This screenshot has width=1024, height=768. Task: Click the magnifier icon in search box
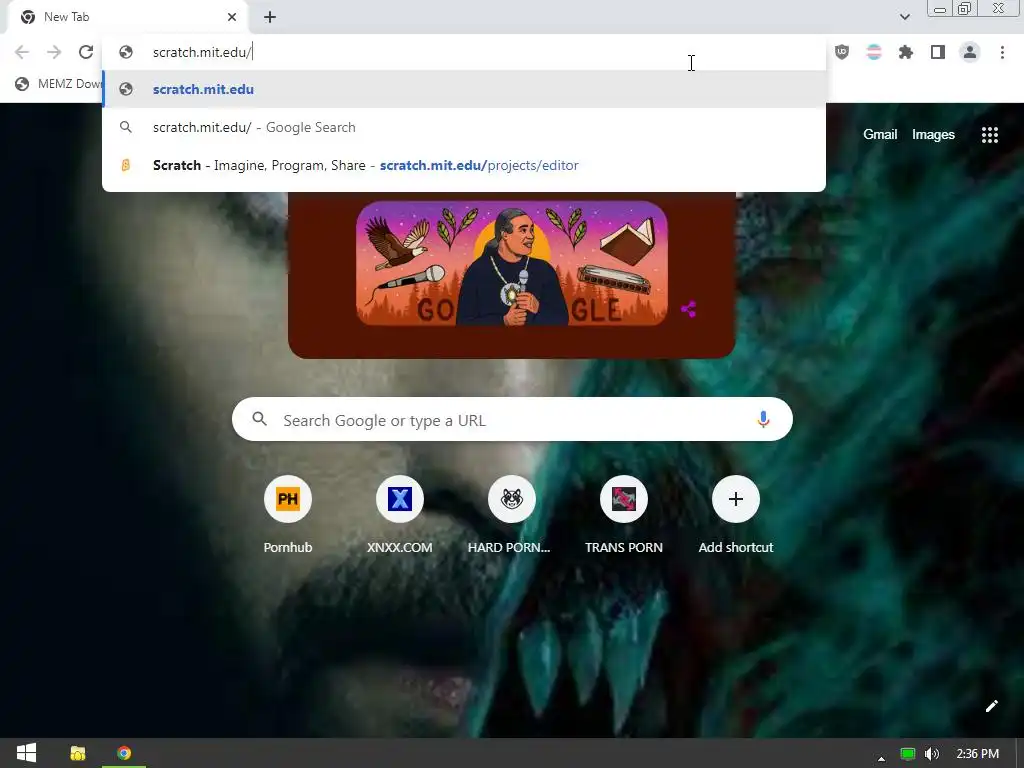tap(259, 419)
